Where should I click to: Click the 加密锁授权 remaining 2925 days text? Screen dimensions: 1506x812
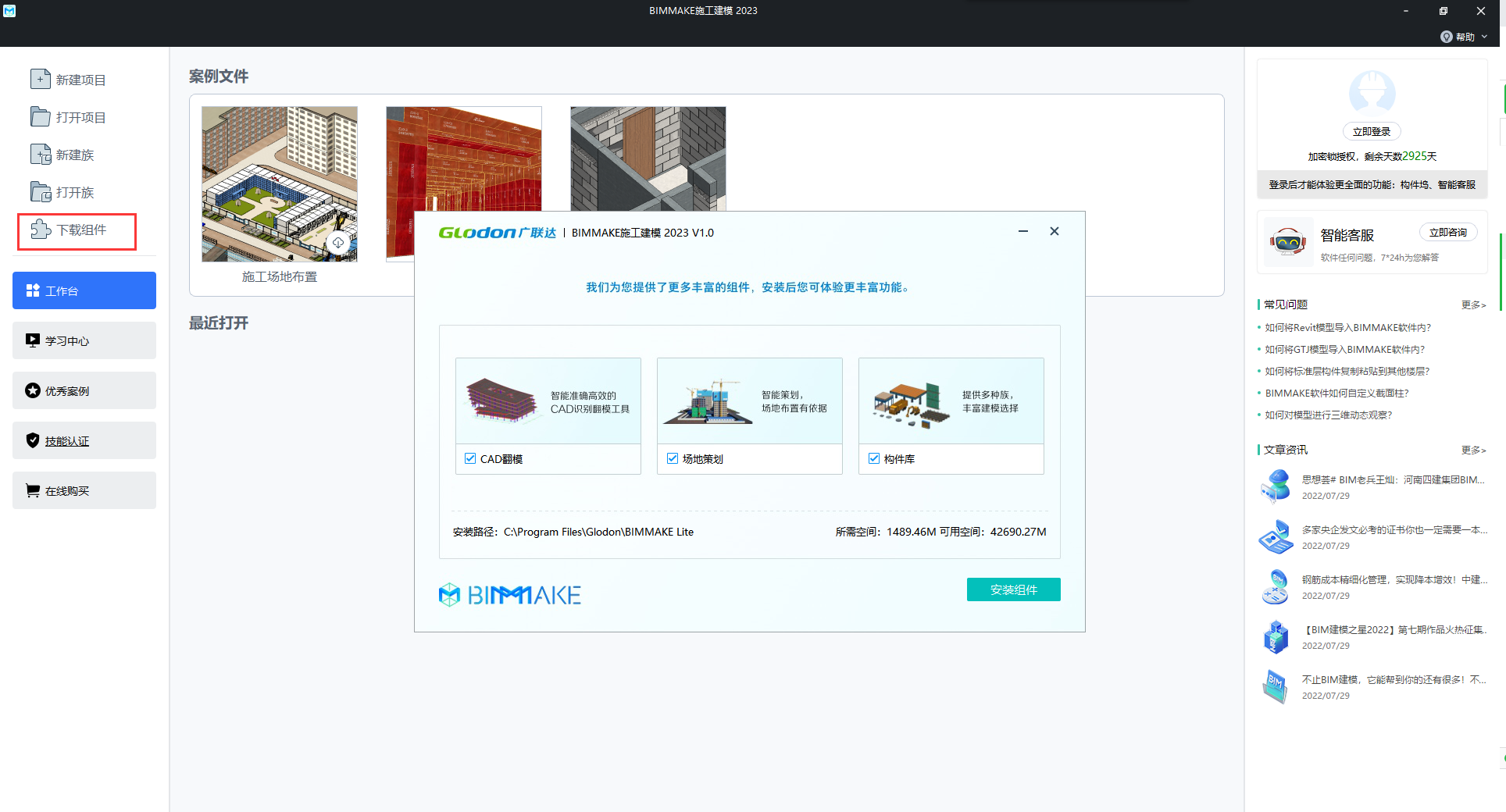tap(1372, 156)
